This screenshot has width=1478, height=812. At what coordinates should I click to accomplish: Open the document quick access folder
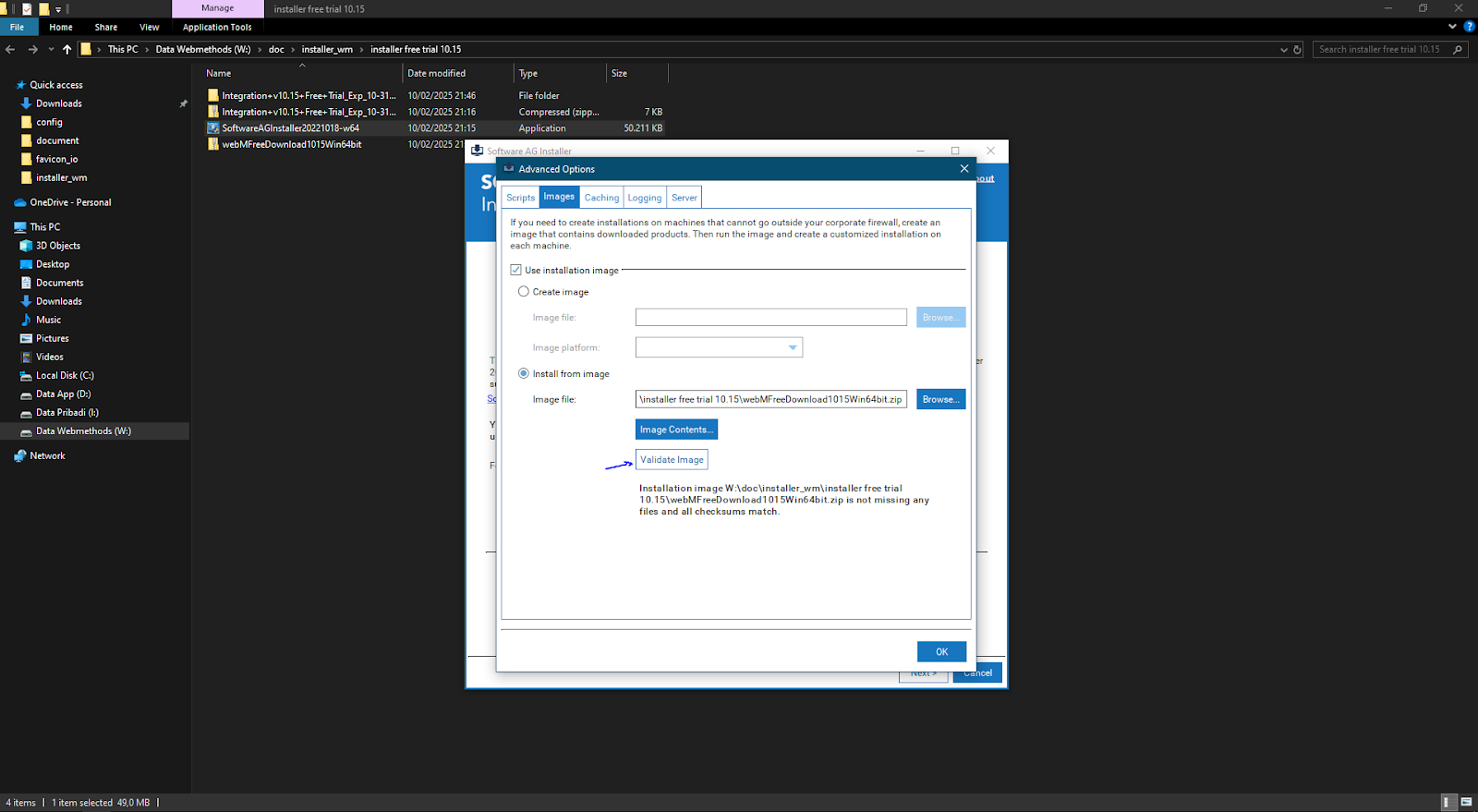(x=57, y=140)
